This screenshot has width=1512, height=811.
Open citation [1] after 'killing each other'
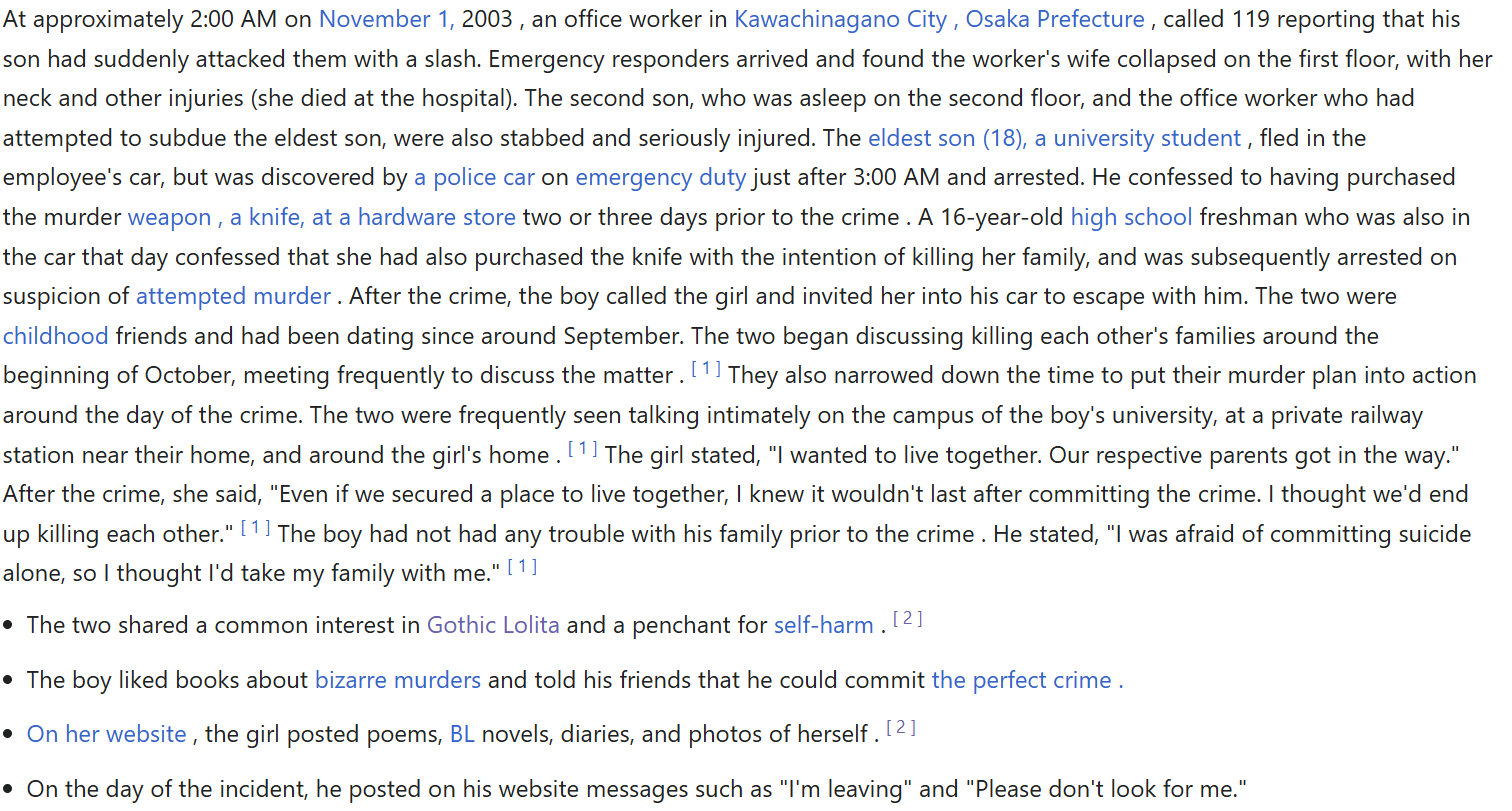point(255,528)
